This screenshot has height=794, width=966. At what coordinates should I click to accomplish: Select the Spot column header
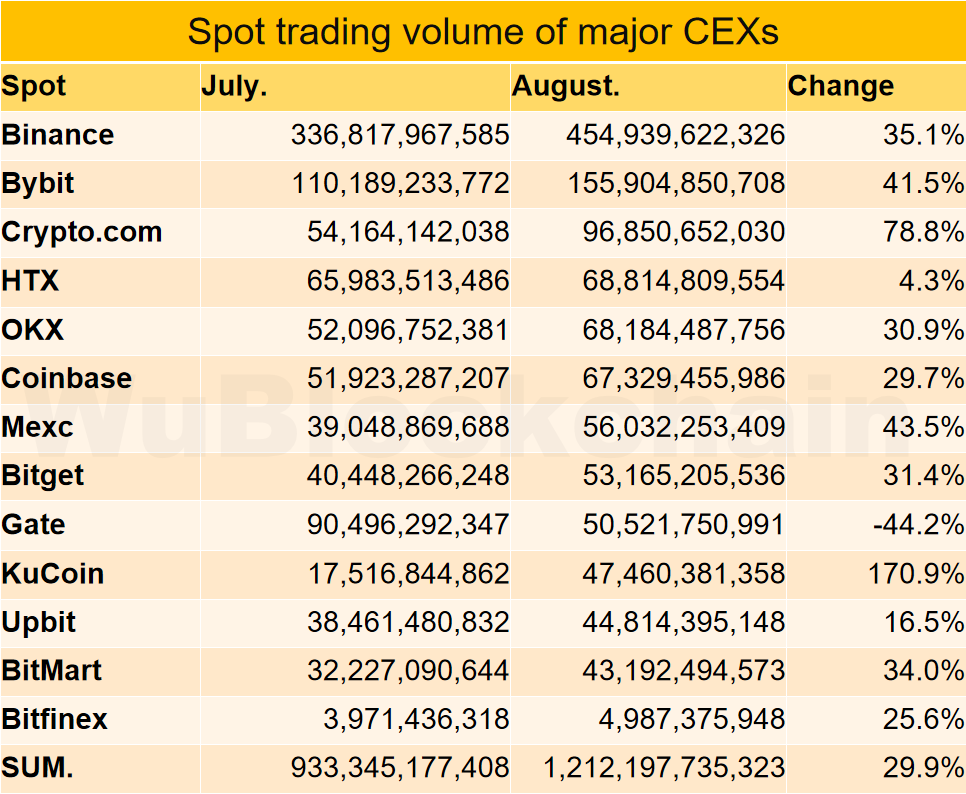pyautogui.click(x=100, y=86)
